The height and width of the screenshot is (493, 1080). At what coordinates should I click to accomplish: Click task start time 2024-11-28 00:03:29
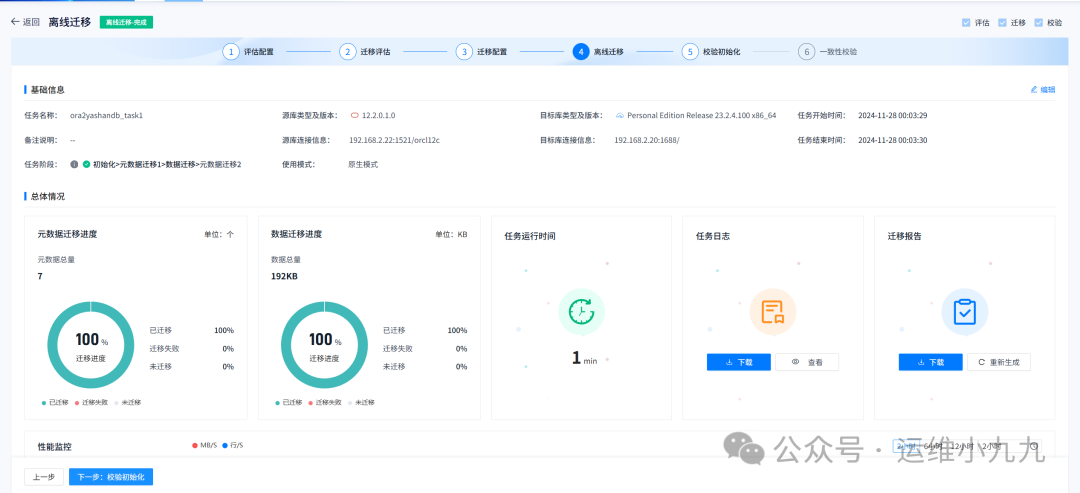[893, 115]
